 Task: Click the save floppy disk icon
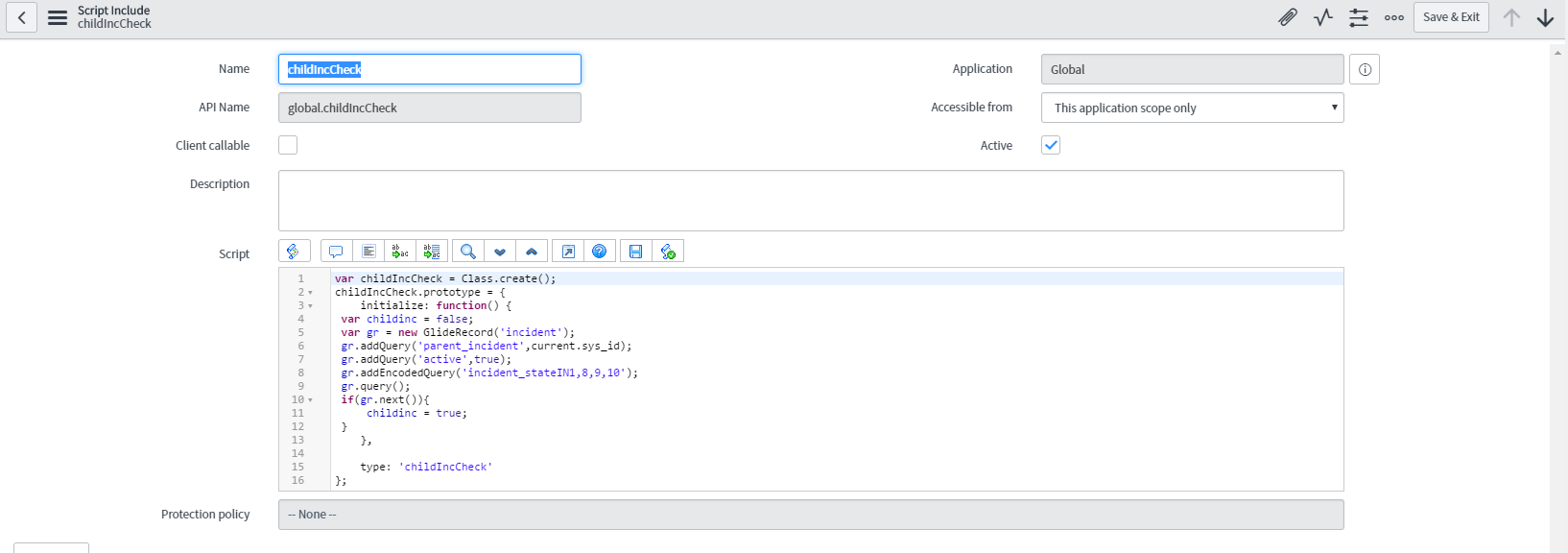click(635, 252)
